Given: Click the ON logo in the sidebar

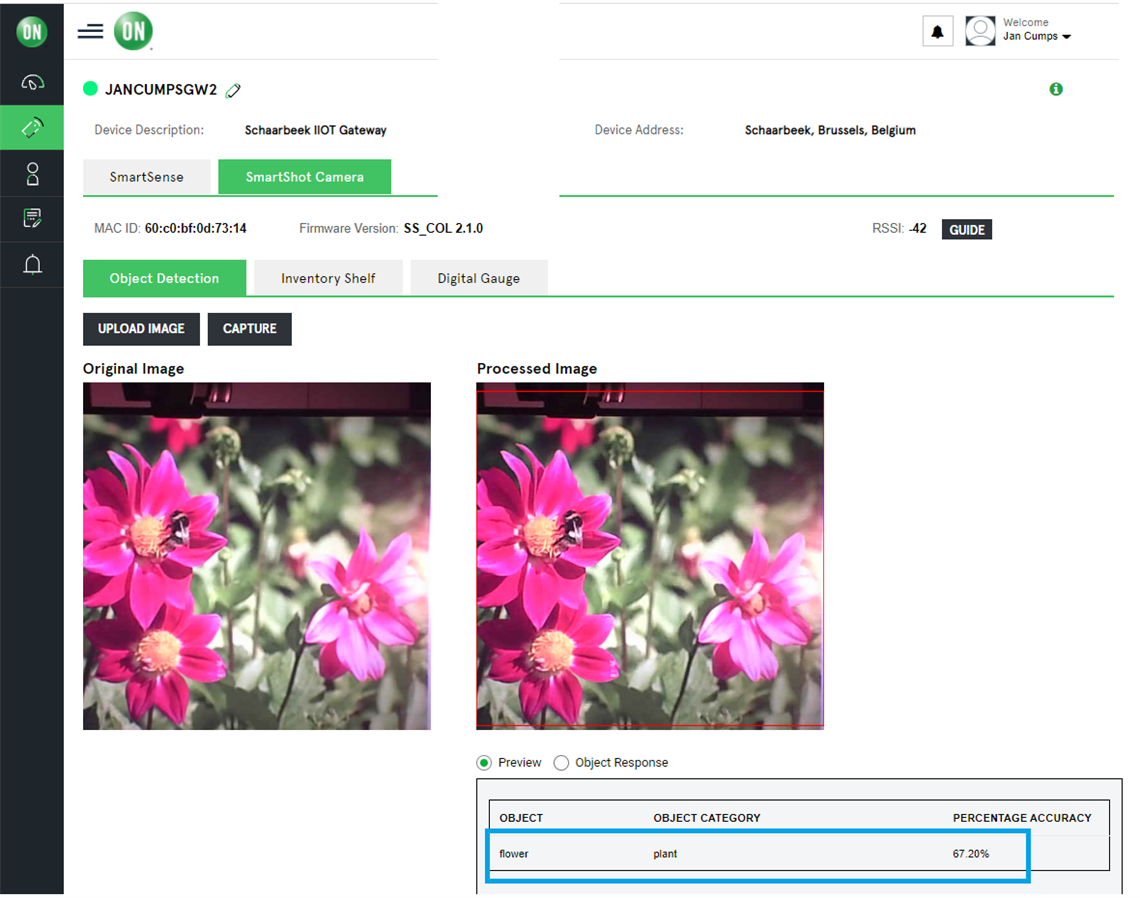Looking at the screenshot, I should click(x=32, y=31).
